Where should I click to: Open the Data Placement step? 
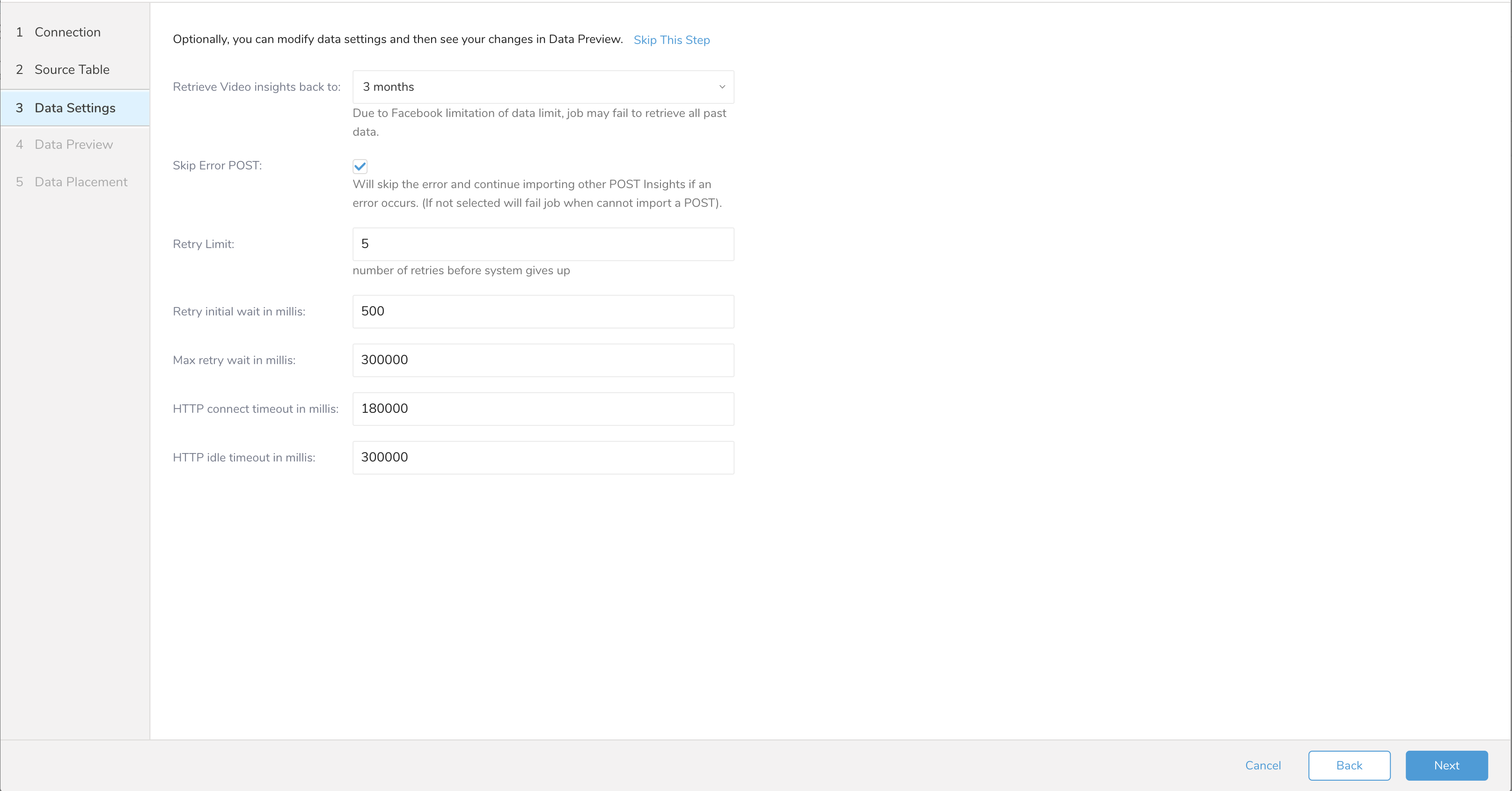[x=81, y=182]
